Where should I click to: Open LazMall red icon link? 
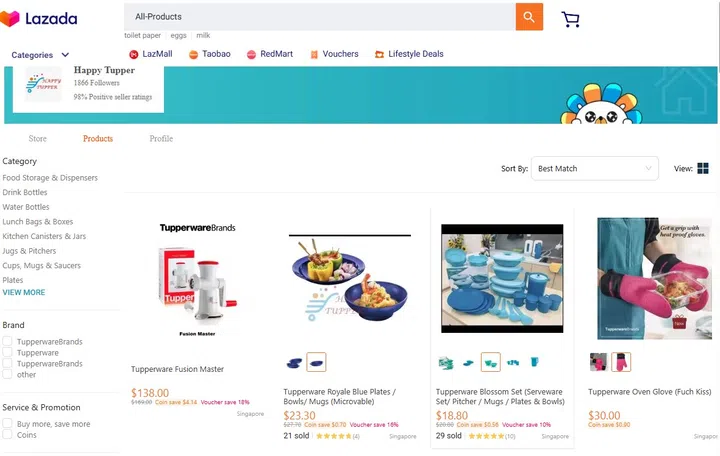[x=134, y=55]
